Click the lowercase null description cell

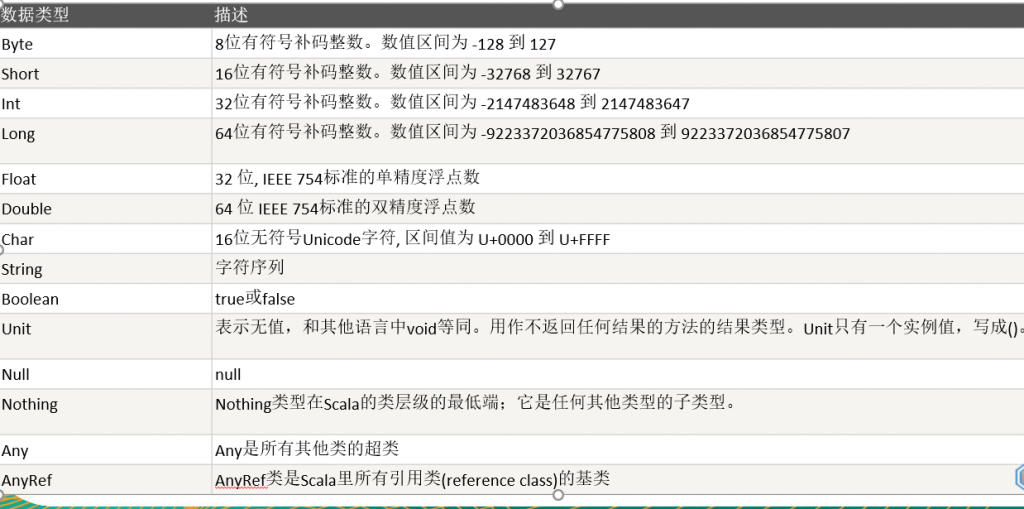[618, 374]
